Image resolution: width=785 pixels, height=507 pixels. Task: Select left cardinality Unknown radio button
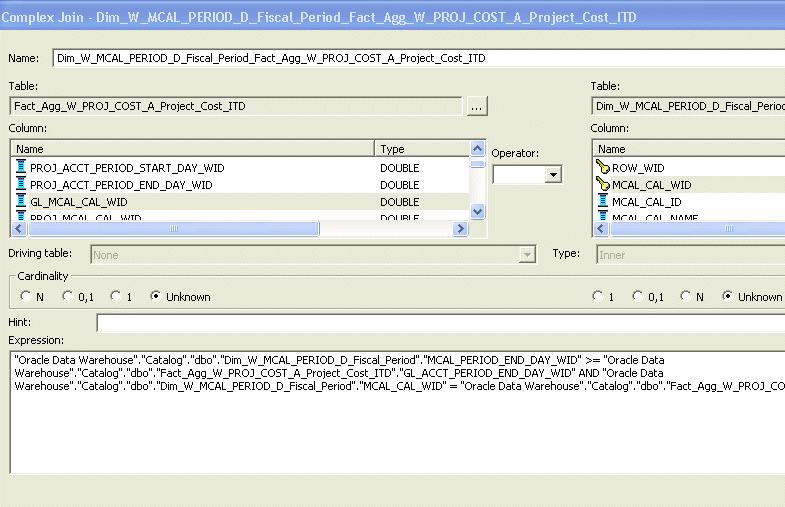click(x=156, y=296)
